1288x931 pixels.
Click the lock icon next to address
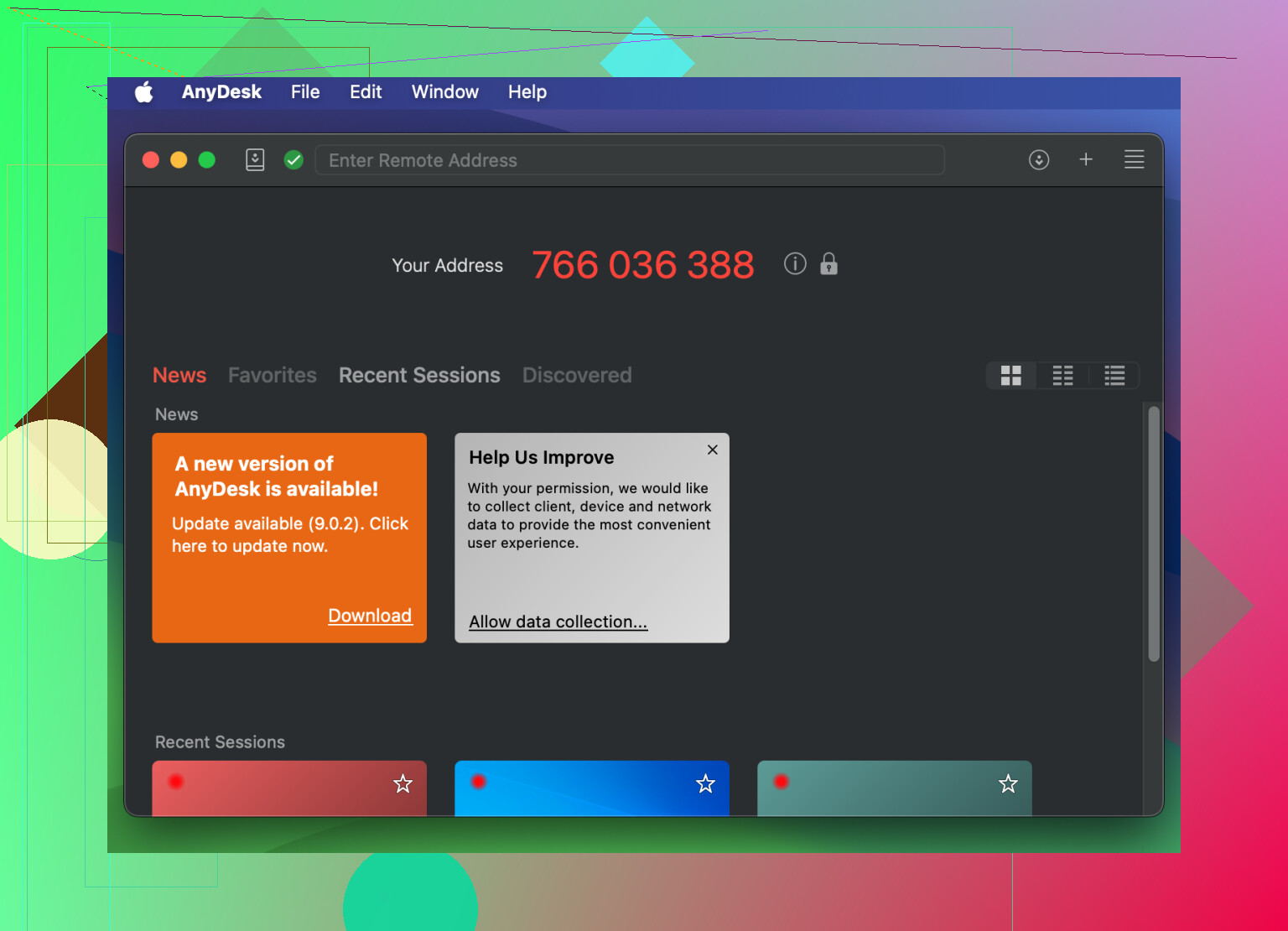coord(828,264)
